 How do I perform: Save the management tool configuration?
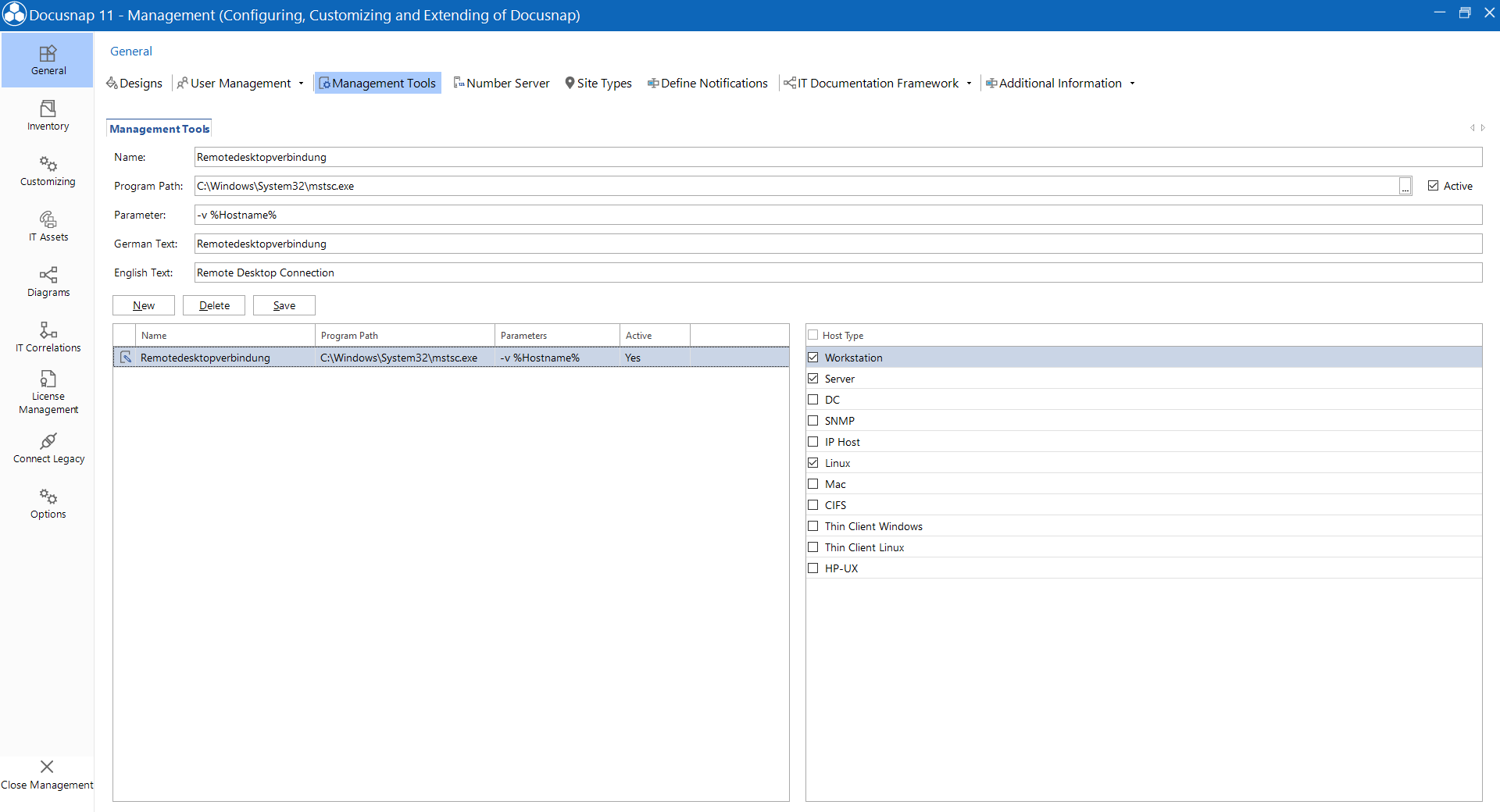pyautogui.click(x=284, y=305)
